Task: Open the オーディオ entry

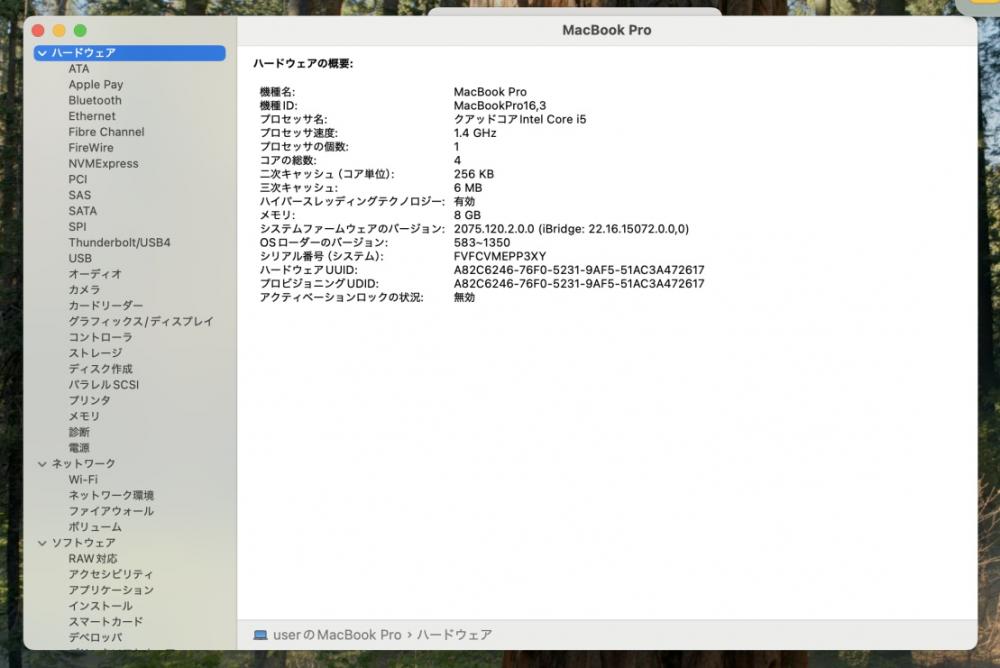Action: [x=95, y=274]
